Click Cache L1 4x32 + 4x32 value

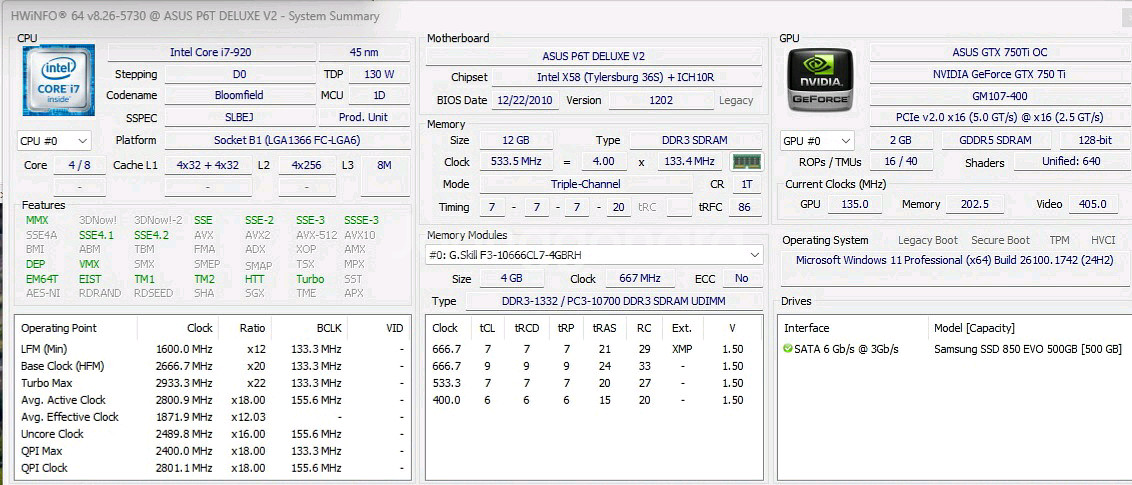[x=208, y=165]
